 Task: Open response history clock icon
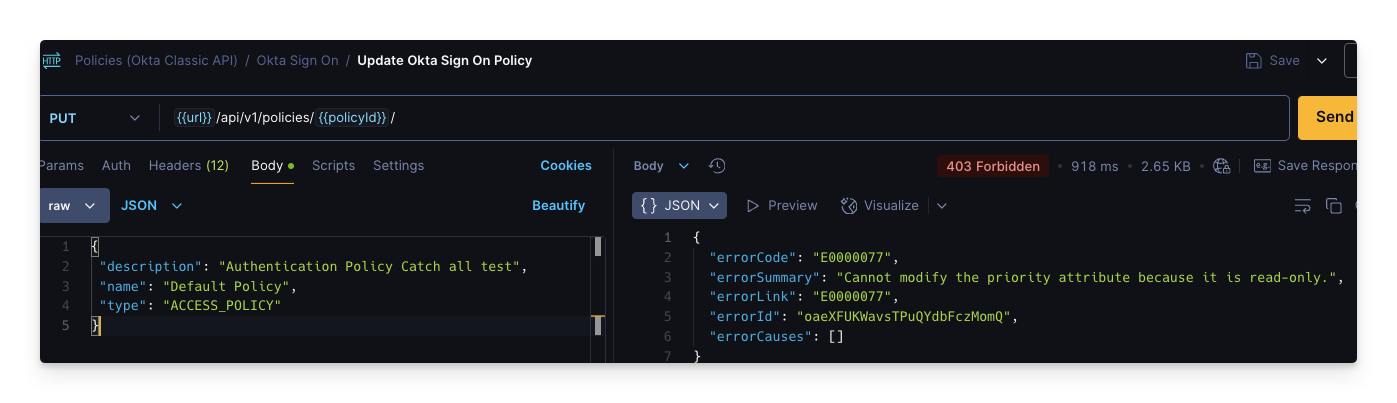pos(717,166)
